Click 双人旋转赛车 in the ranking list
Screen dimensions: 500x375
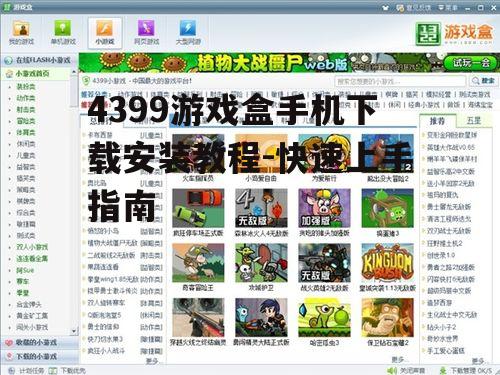106,303
